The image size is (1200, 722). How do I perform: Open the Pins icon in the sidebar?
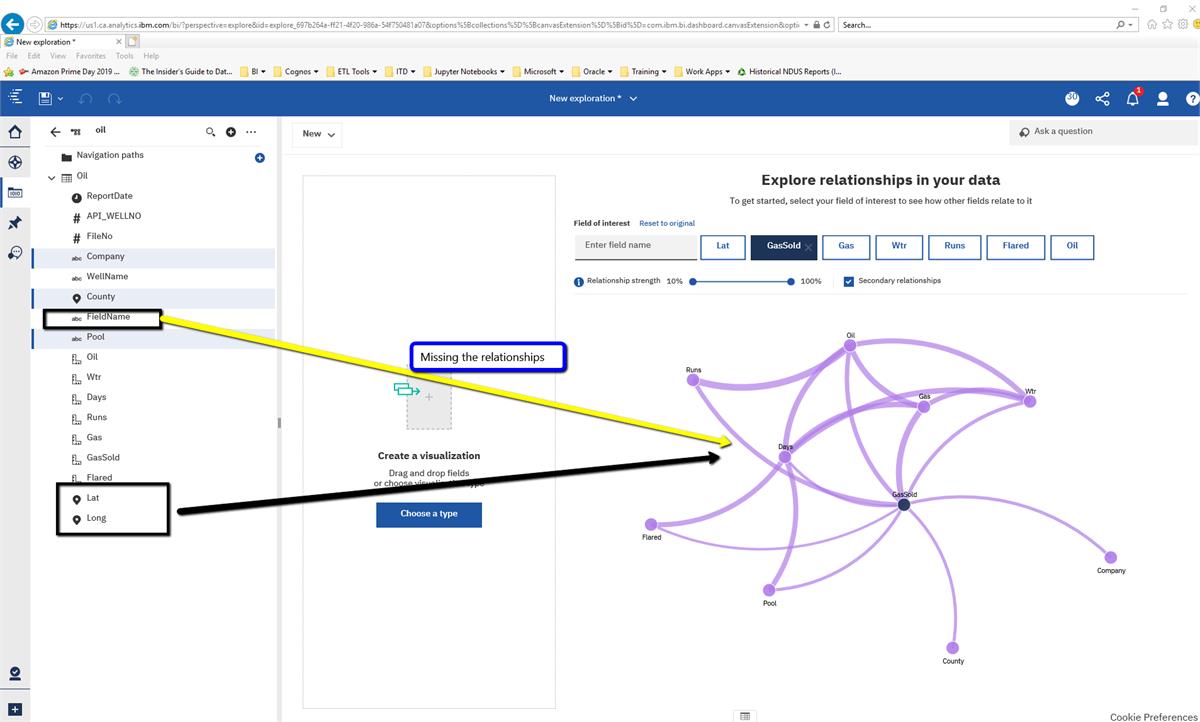click(x=15, y=223)
